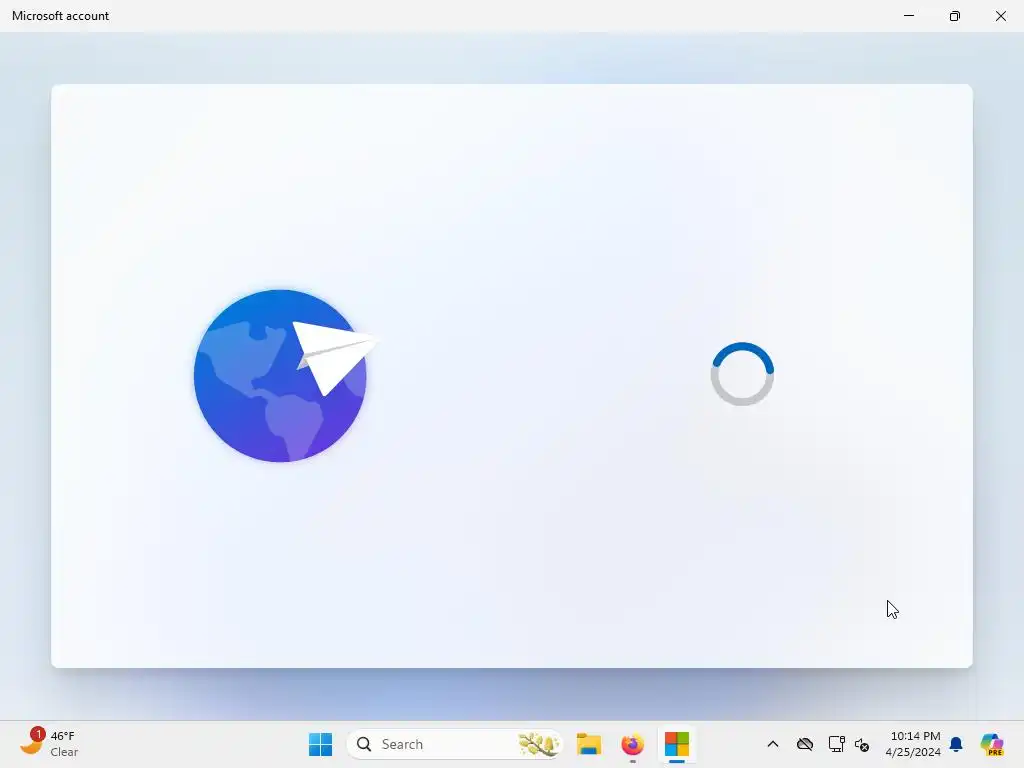Close the Microsoft account window
The width and height of the screenshot is (1024, 768).
pyautogui.click(x=1000, y=16)
